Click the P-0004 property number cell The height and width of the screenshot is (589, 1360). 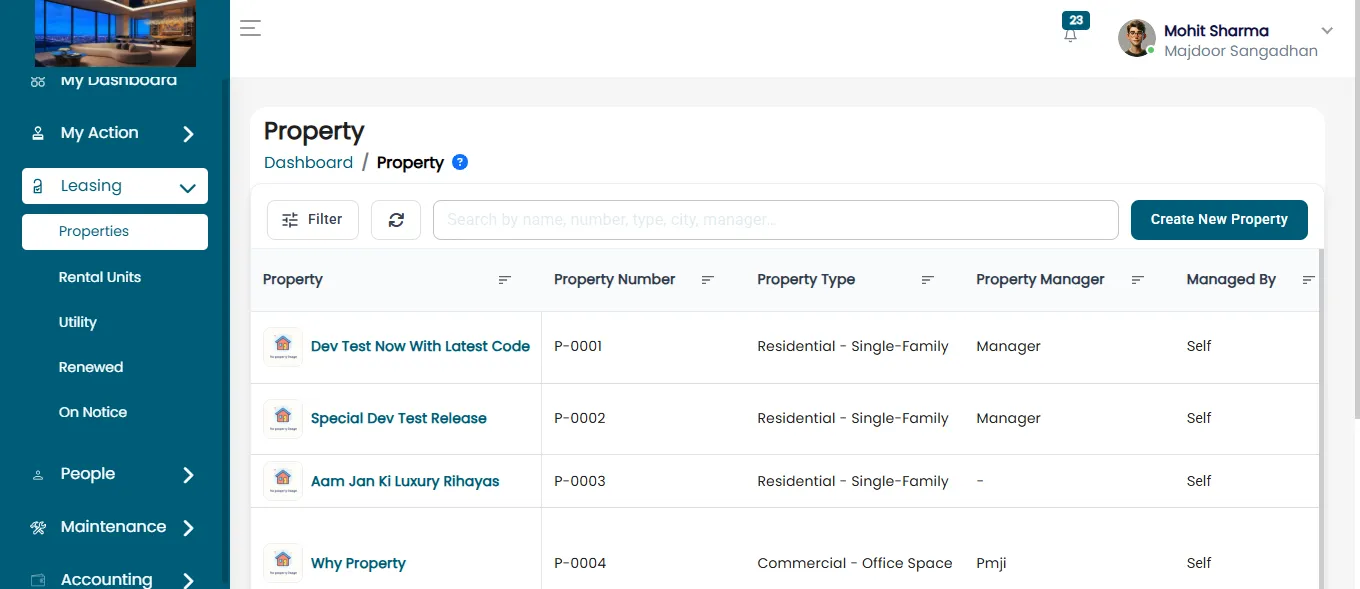[580, 563]
